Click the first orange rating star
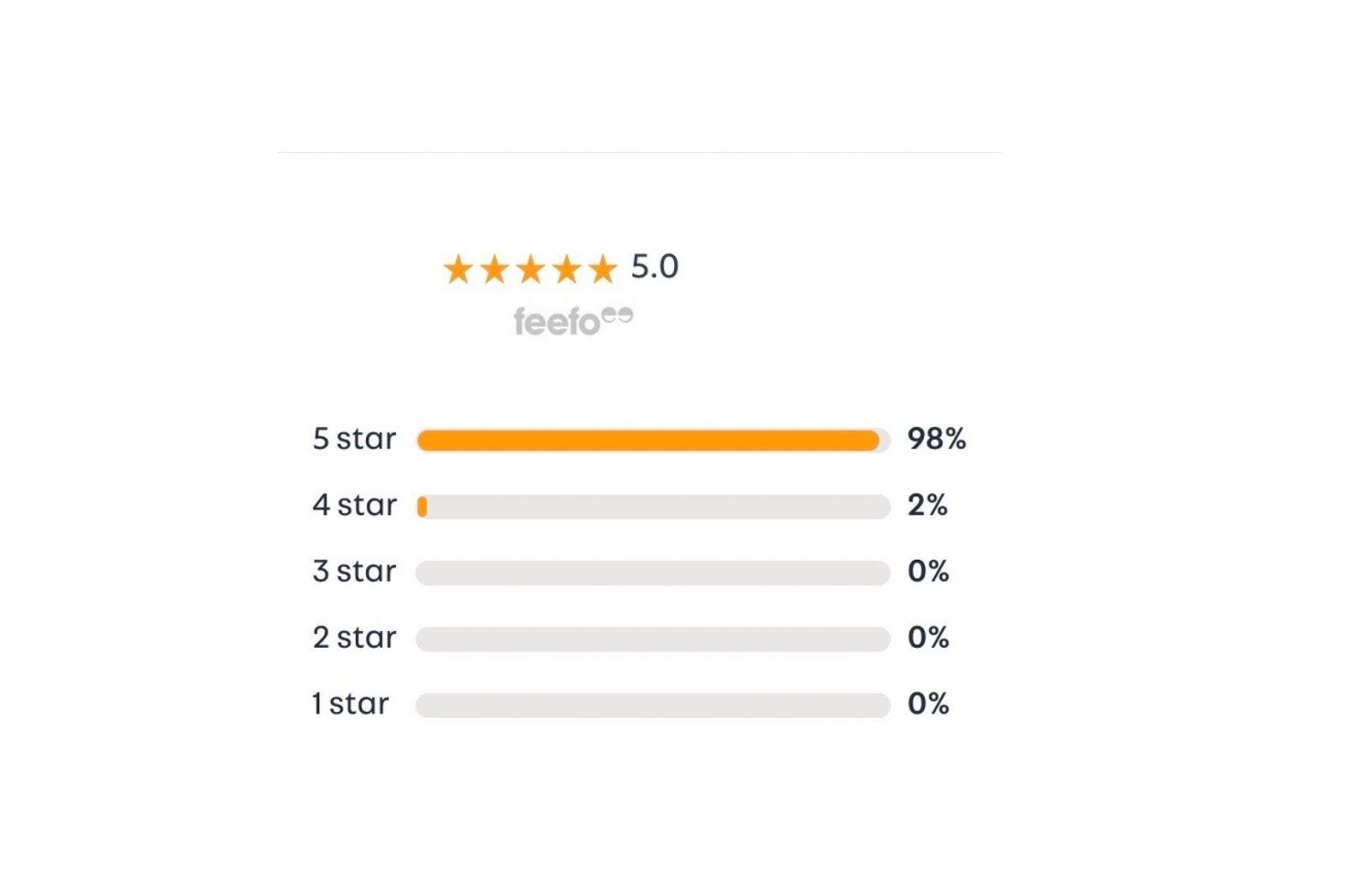This screenshot has height=881, width=1372. (x=457, y=269)
